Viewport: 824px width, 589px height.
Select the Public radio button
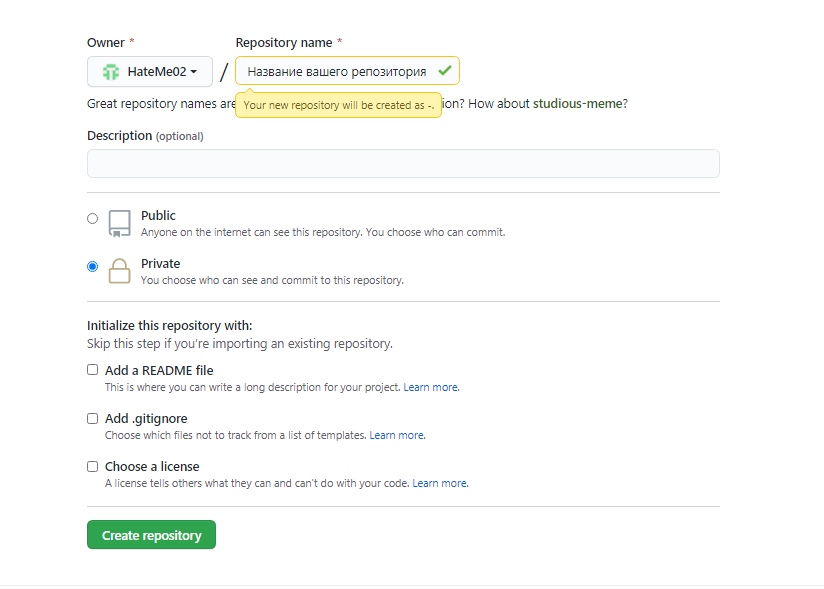(93, 218)
